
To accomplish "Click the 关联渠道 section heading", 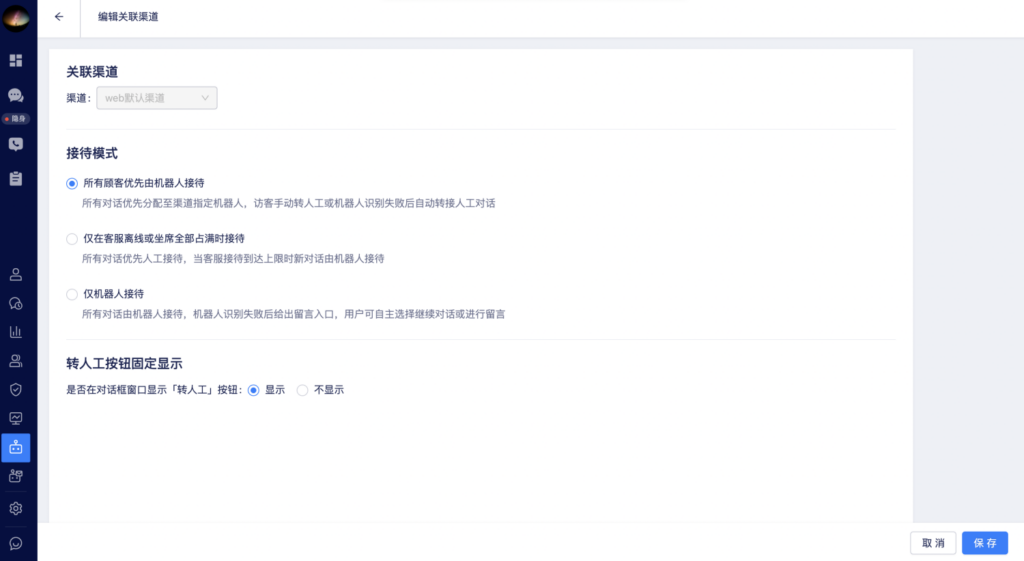I will tap(92, 72).
